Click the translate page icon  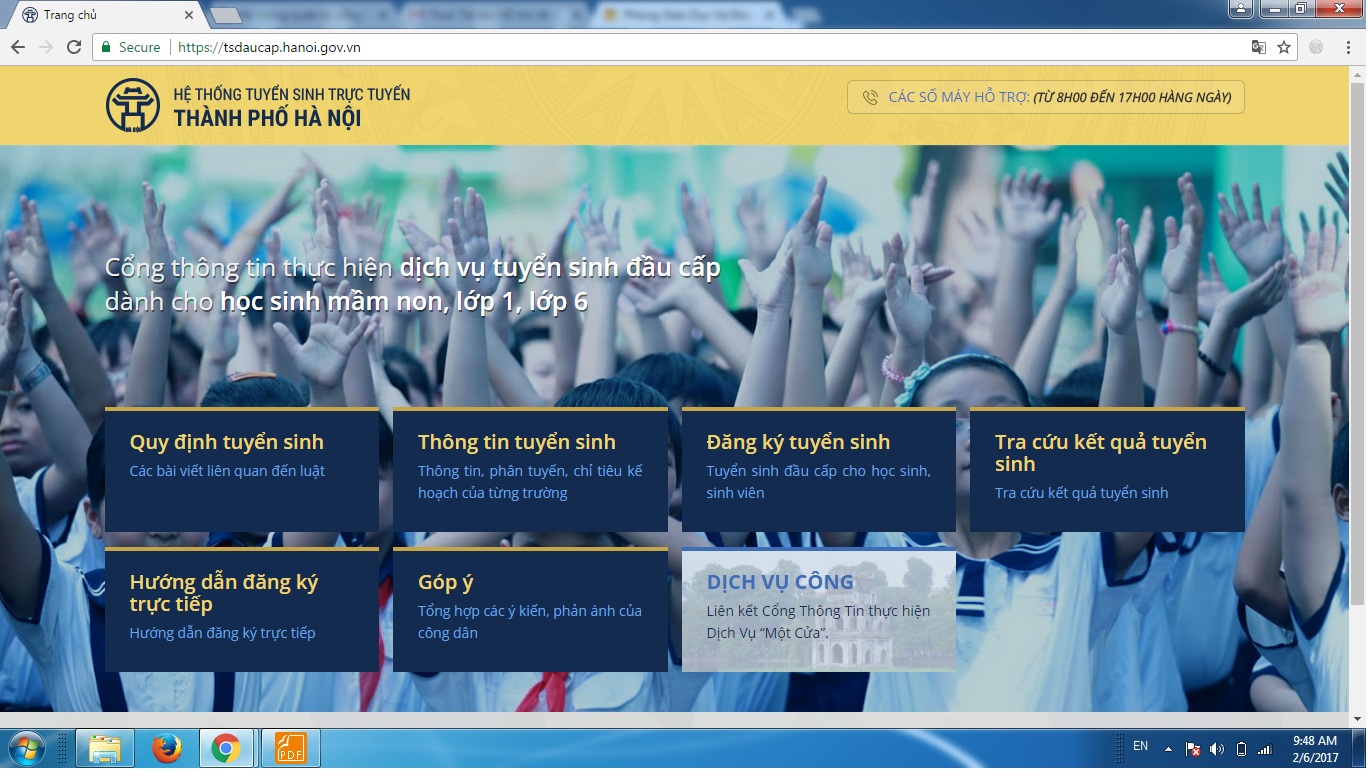pyautogui.click(x=1259, y=47)
